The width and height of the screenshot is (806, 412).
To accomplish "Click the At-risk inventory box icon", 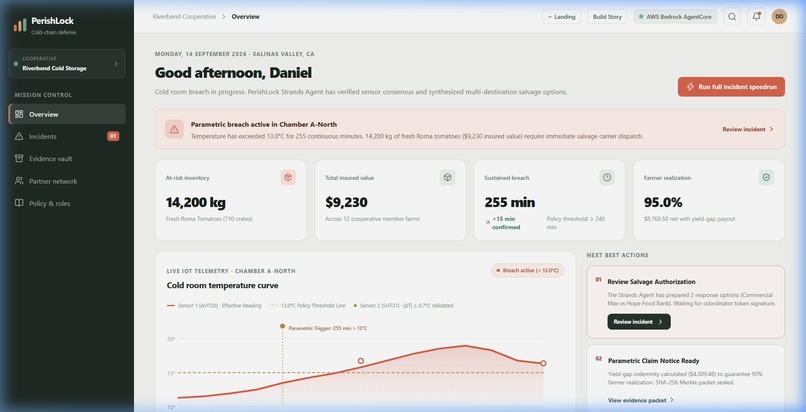I will tap(288, 177).
